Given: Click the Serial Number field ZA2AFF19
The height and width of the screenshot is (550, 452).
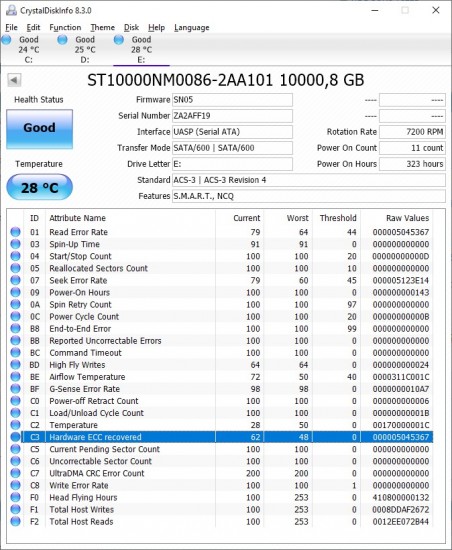Looking at the screenshot, I should pyautogui.click(x=232, y=116).
